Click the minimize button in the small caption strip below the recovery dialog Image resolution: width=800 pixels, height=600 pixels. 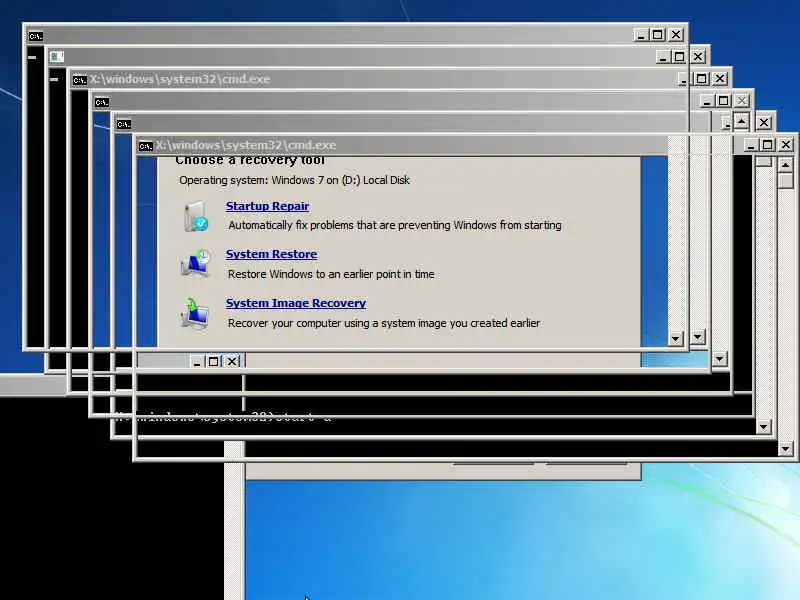click(197, 361)
